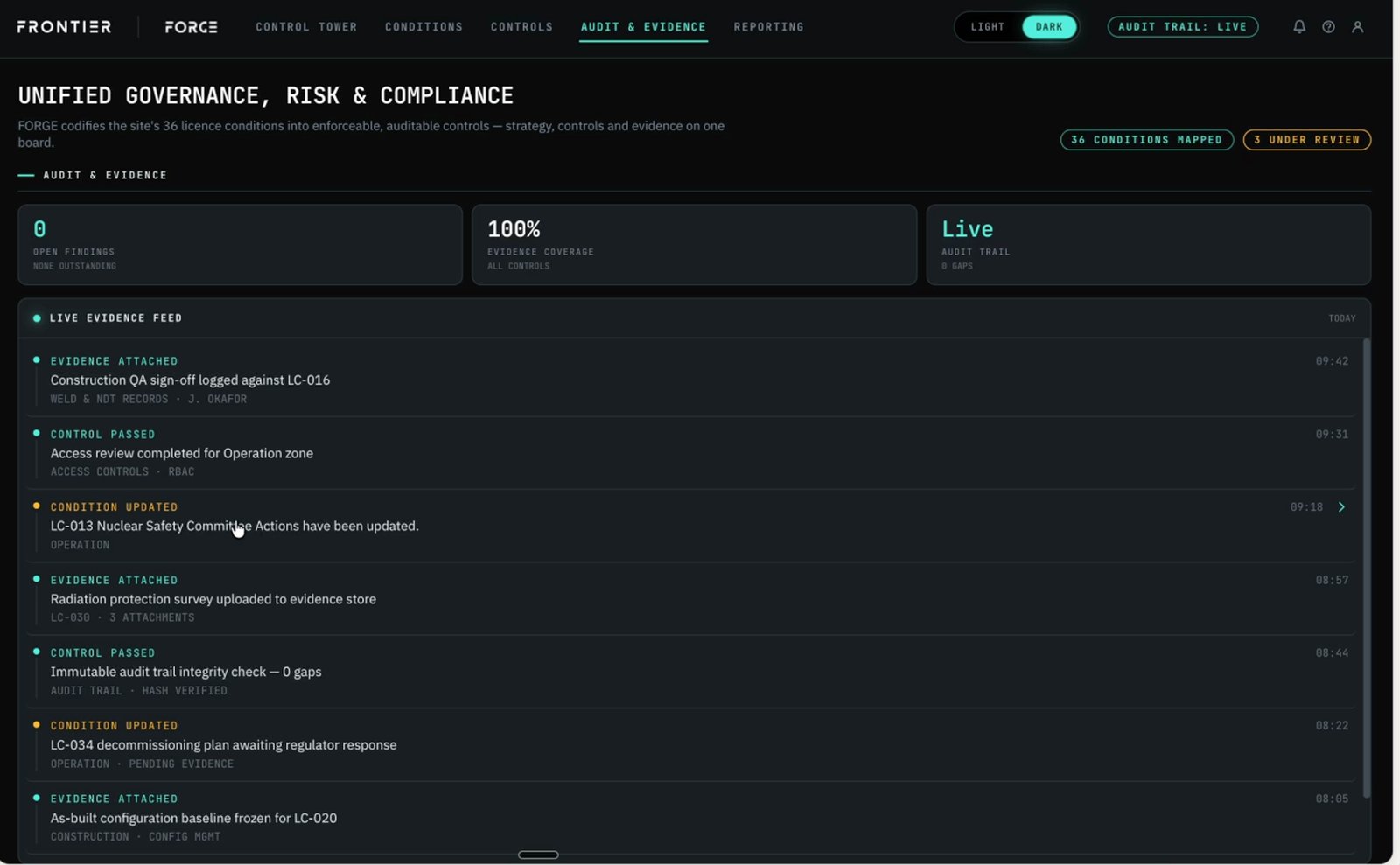The width and height of the screenshot is (1400, 865).
Task: Click the 36 Conditions Mapped badge
Action: coord(1147,140)
